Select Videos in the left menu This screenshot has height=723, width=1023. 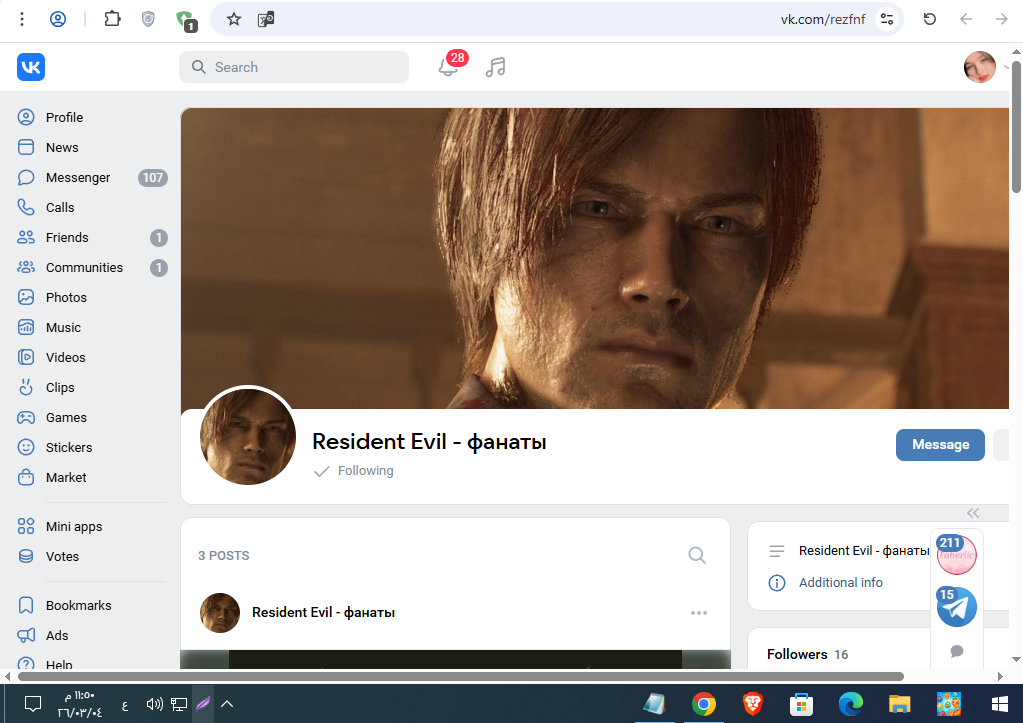tap(65, 358)
